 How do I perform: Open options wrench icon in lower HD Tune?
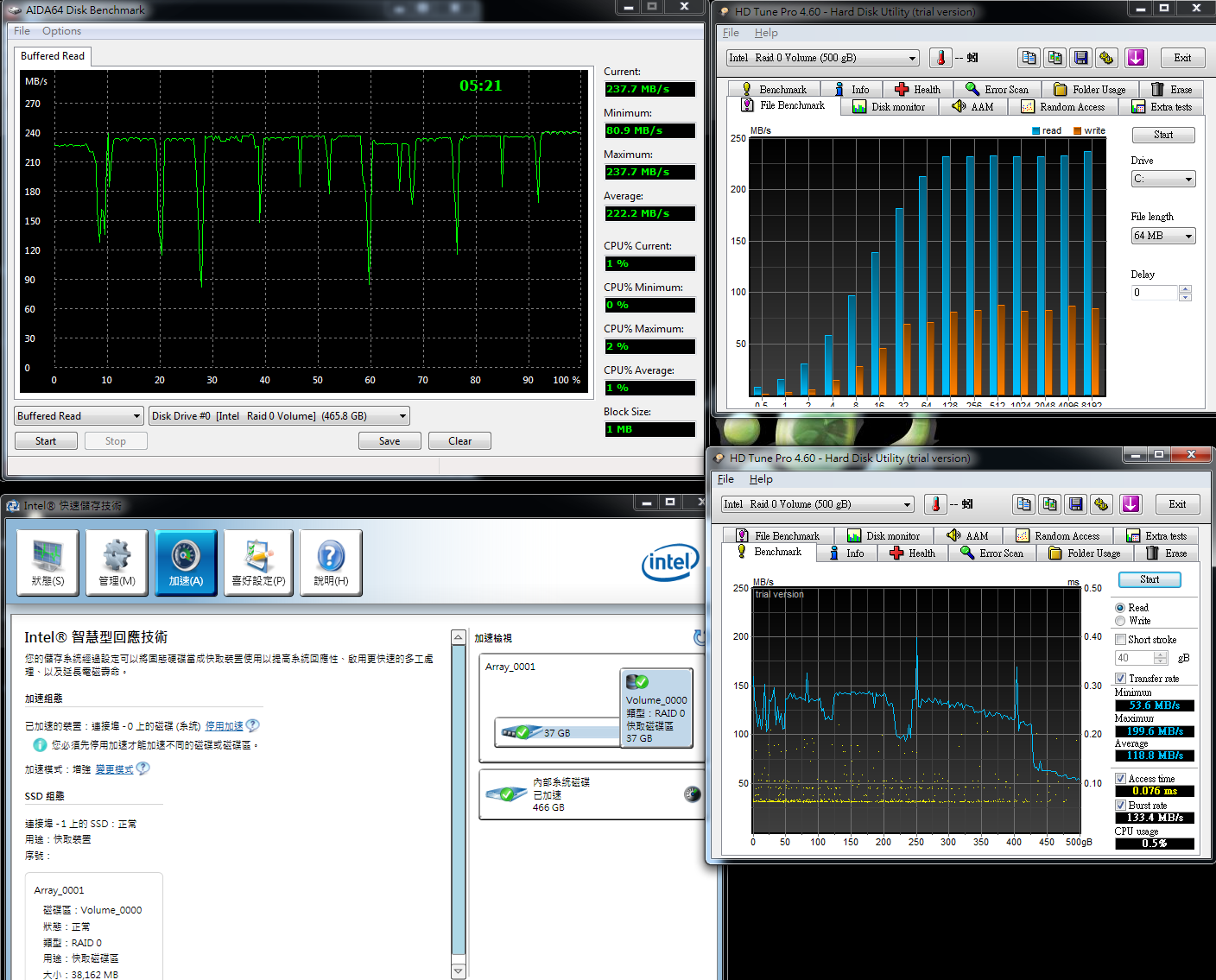tap(1101, 504)
